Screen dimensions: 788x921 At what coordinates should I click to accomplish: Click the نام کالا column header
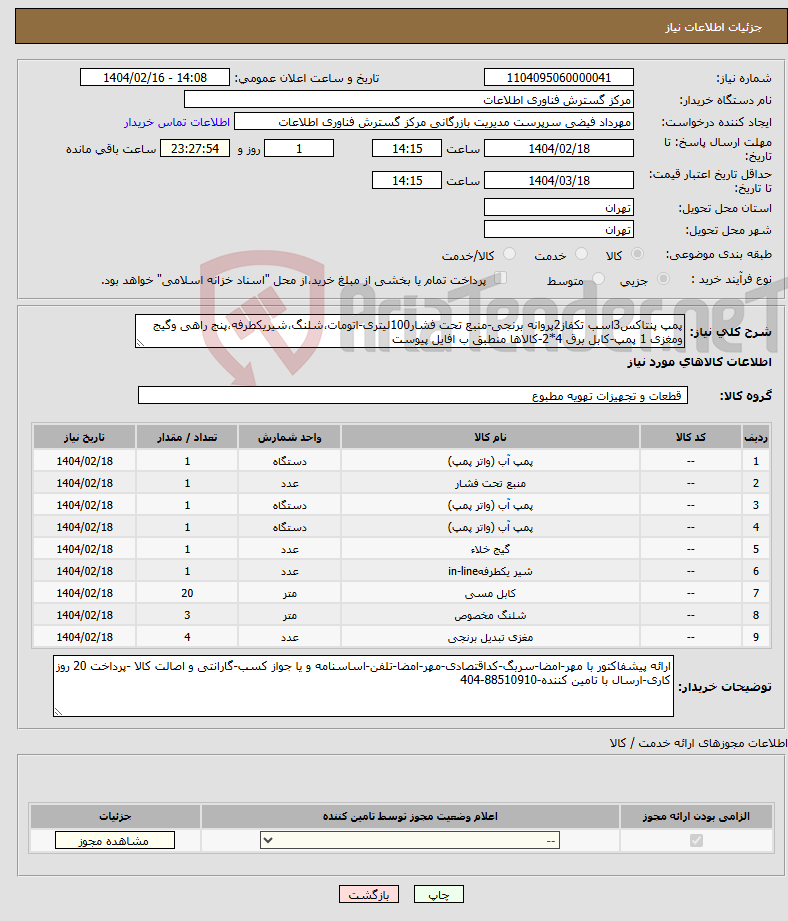(490, 437)
